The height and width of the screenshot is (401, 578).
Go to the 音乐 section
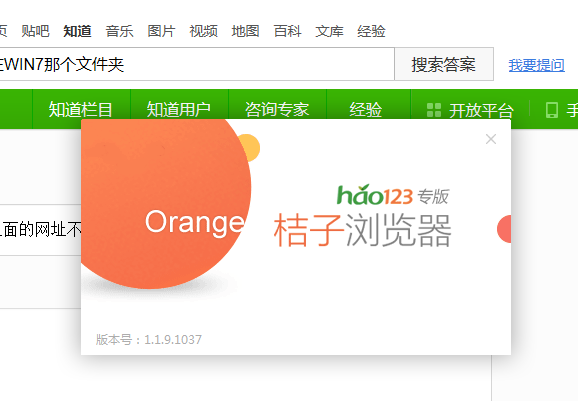[x=119, y=31]
